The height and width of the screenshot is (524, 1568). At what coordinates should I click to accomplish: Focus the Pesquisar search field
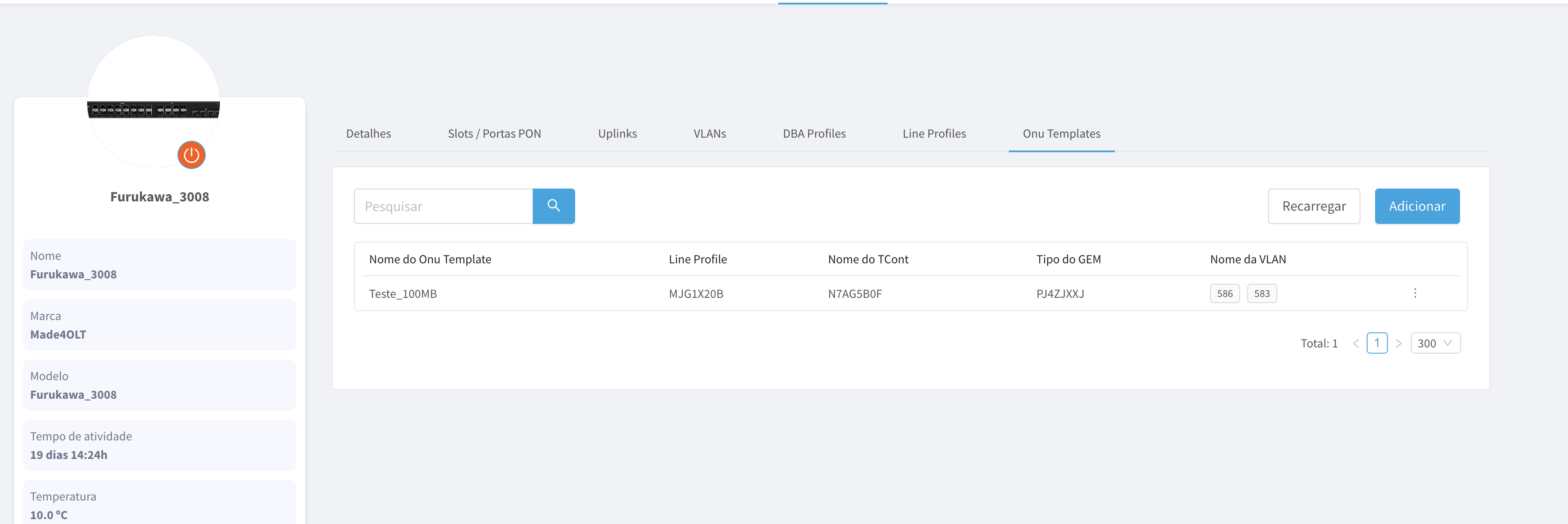pyautogui.click(x=443, y=206)
